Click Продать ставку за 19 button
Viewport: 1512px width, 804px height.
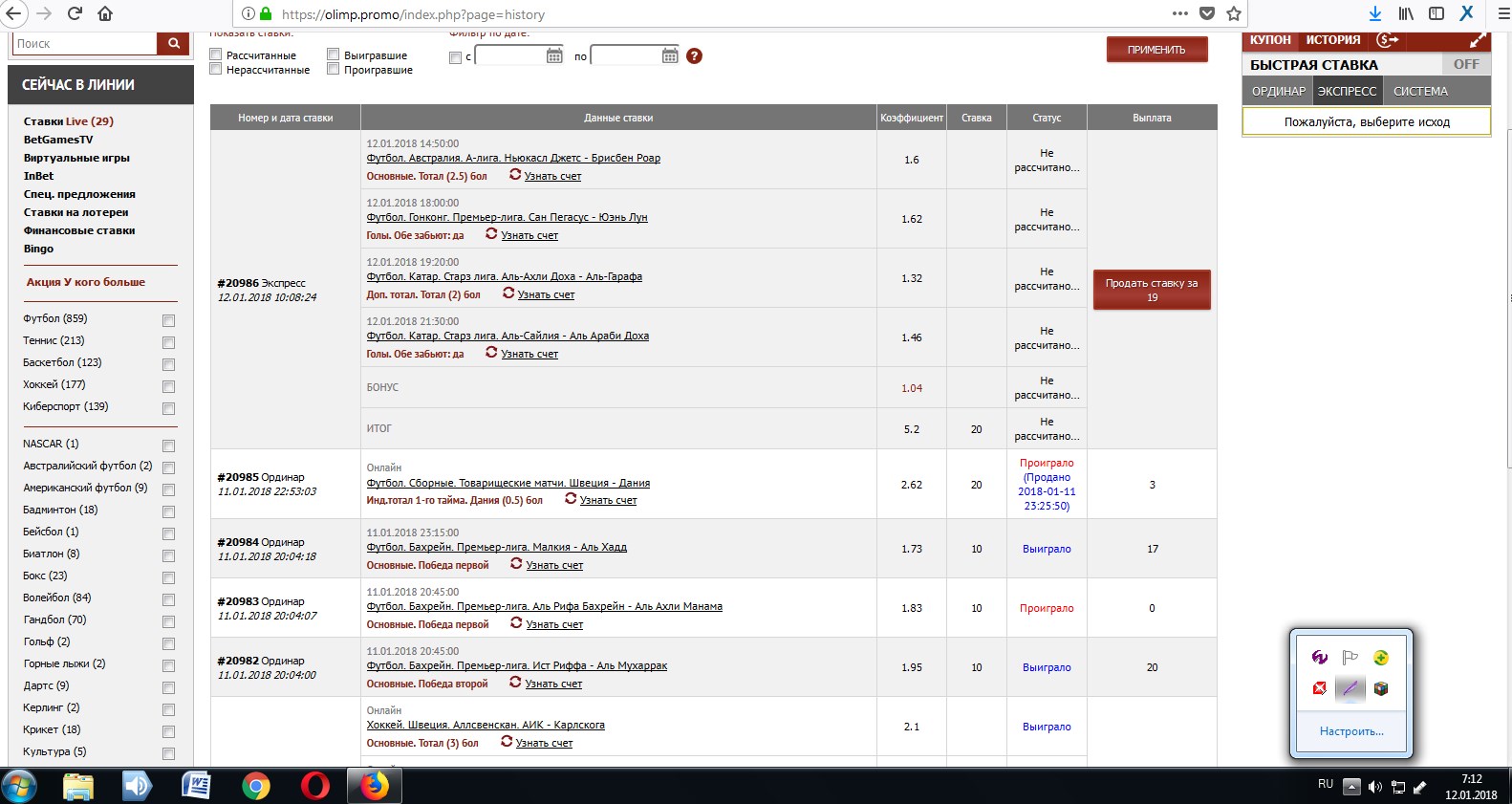click(1152, 290)
